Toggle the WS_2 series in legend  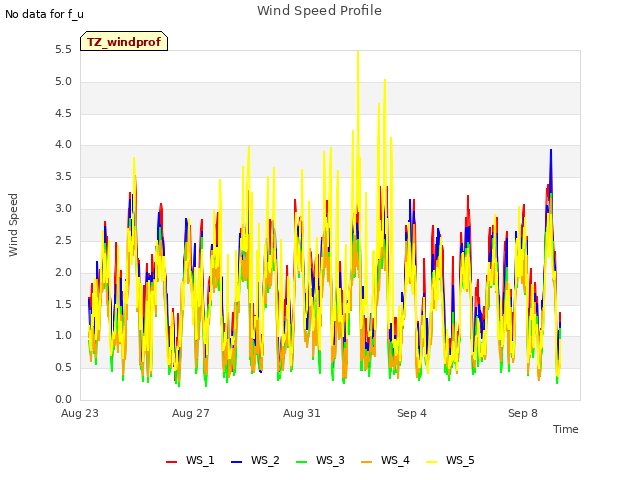point(255,460)
